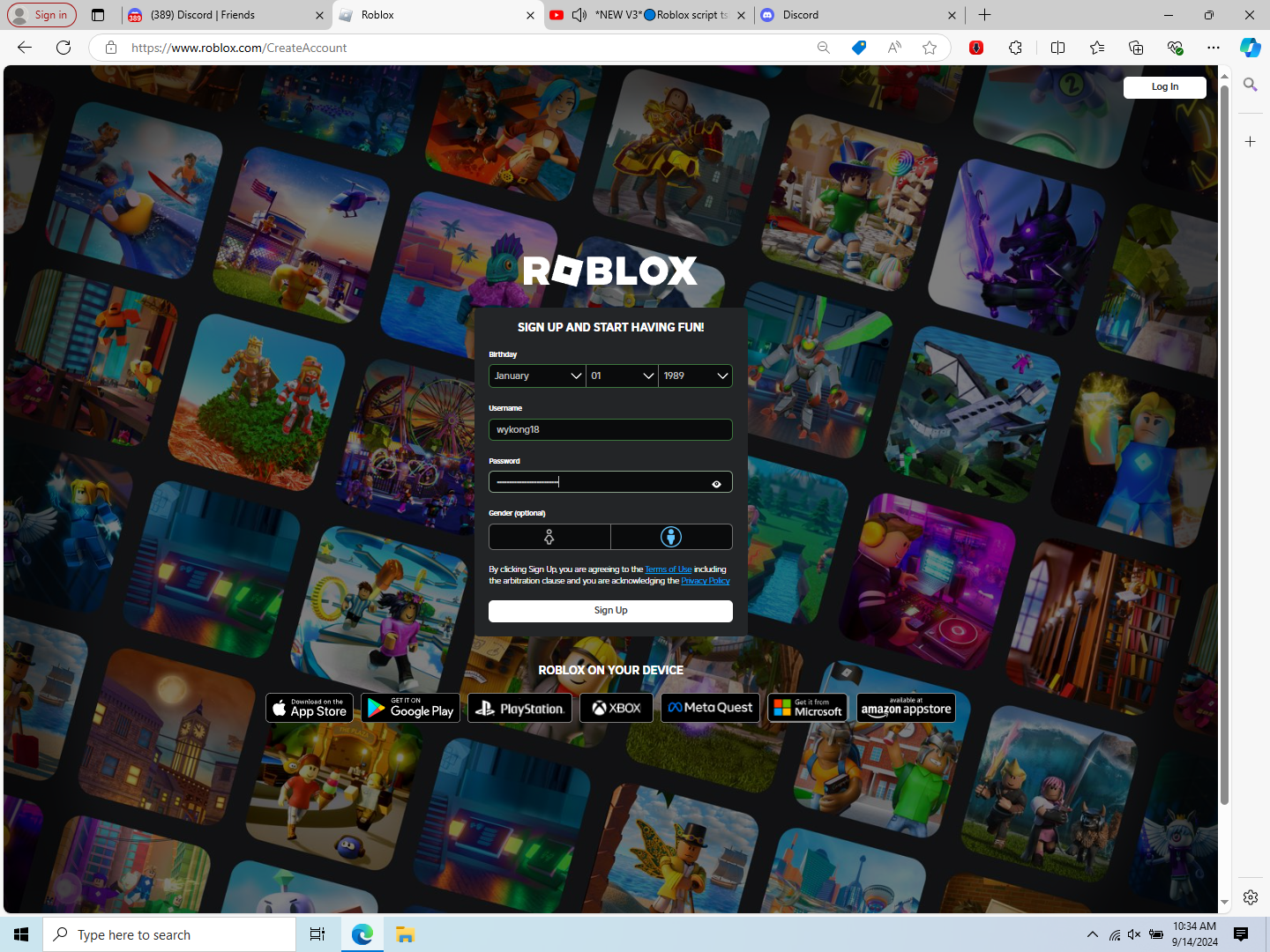This screenshot has height=952, width=1270.
Task: Open the network icon in system tray
Action: point(1115,934)
